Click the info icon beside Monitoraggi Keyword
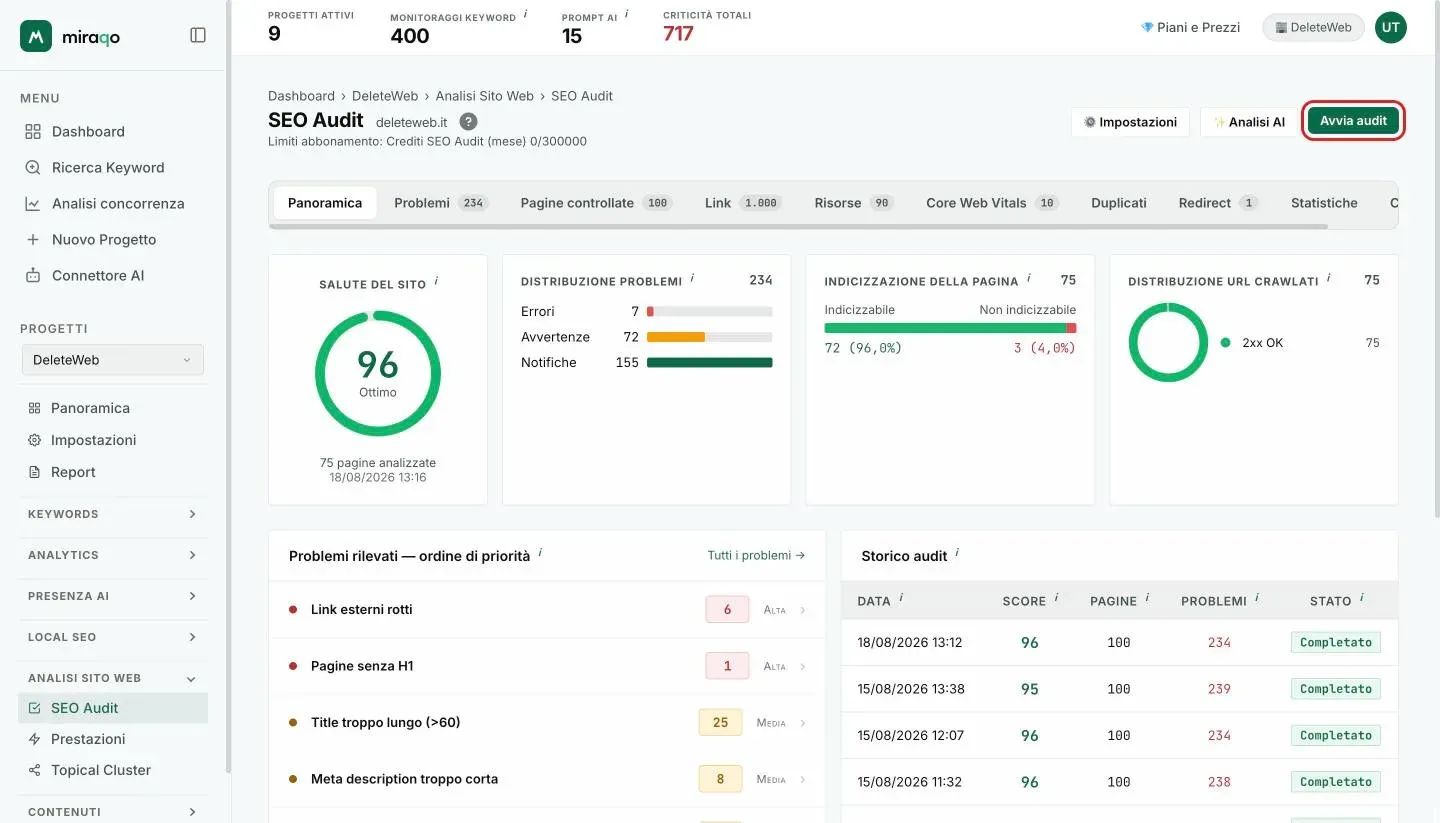Image resolution: width=1440 pixels, height=823 pixels. point(526,15)
